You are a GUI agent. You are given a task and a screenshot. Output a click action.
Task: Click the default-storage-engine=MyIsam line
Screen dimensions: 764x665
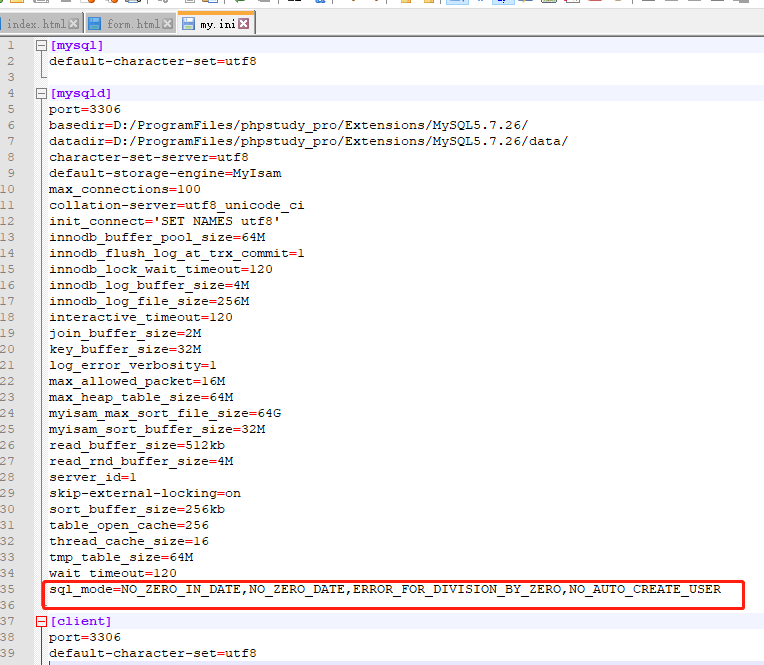pos(165,173)
